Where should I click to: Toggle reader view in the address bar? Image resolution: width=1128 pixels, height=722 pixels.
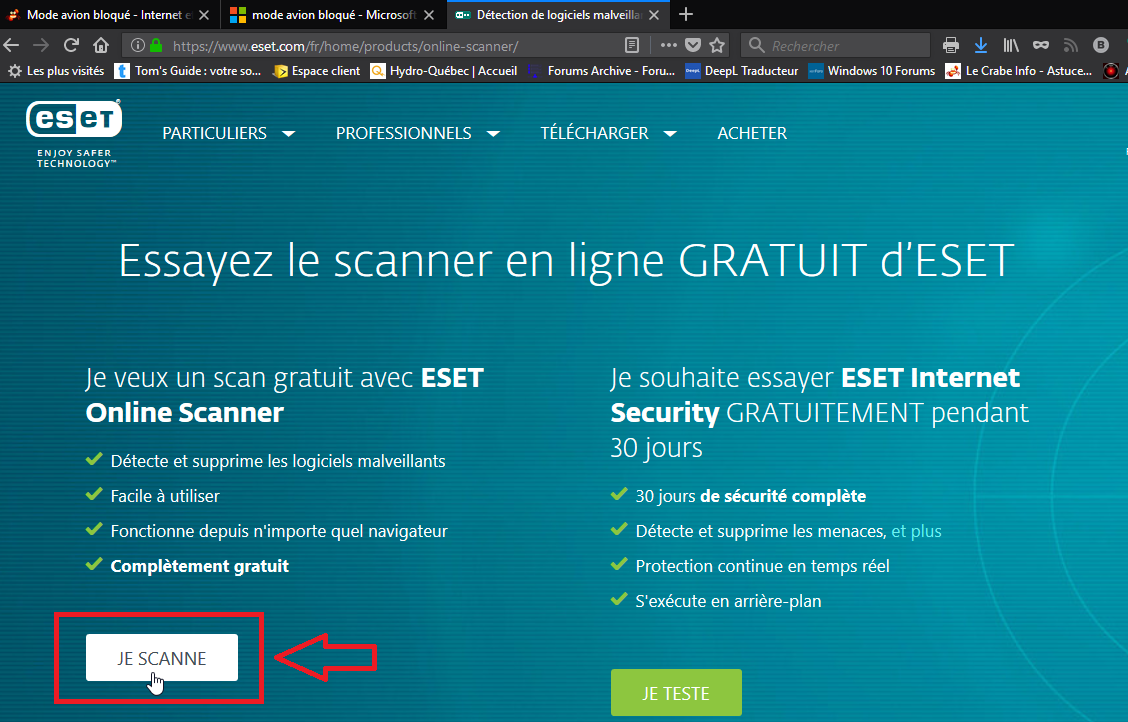tap(632, 45)
